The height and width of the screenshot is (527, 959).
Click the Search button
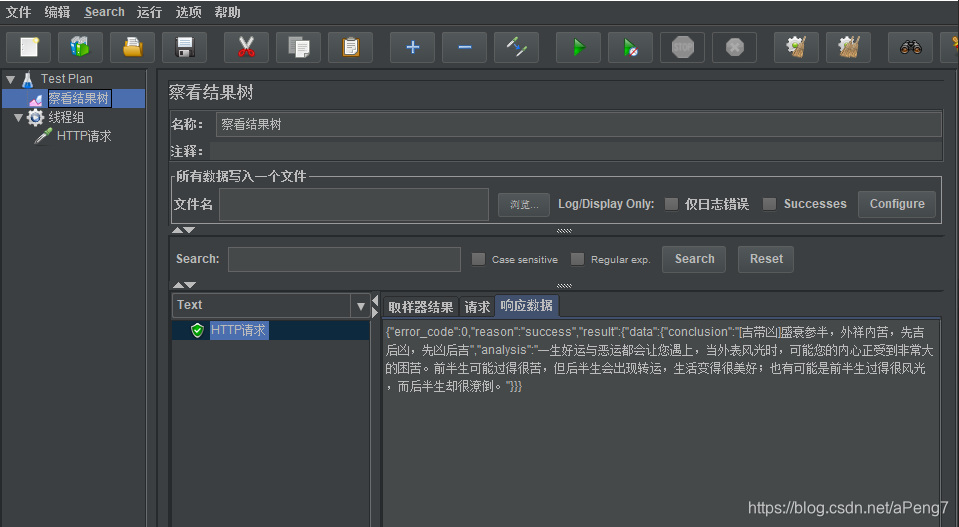(x=694, y=259)
